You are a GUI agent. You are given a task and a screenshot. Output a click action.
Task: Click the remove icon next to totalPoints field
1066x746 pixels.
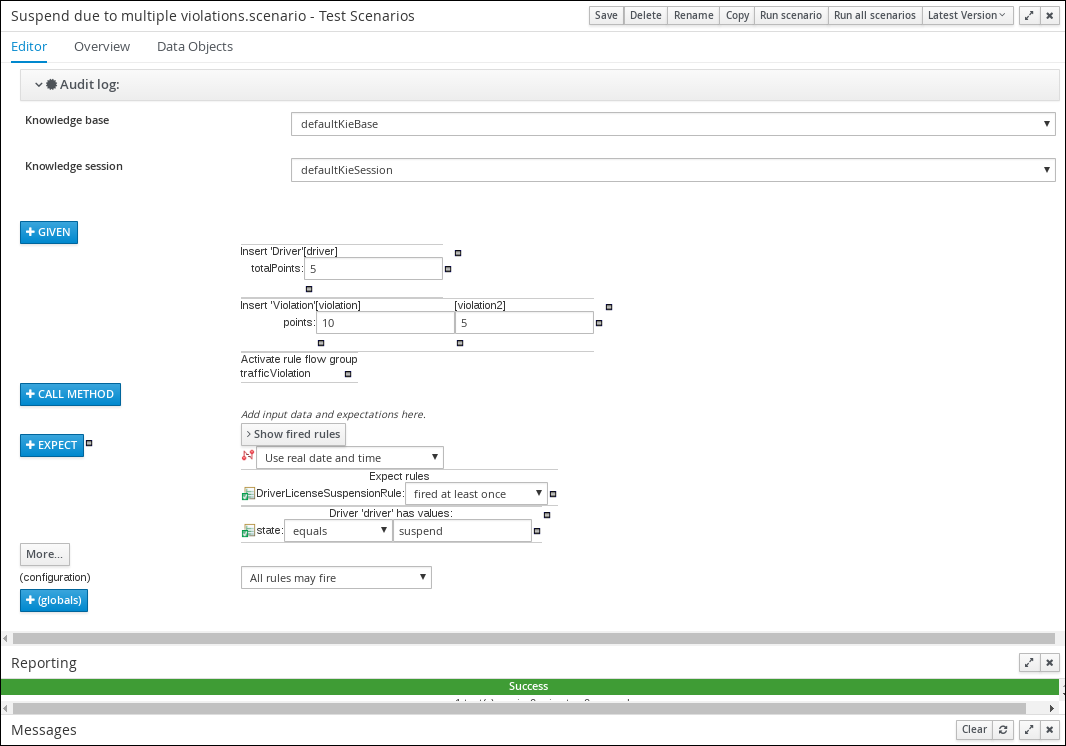[x=448, y=269]
